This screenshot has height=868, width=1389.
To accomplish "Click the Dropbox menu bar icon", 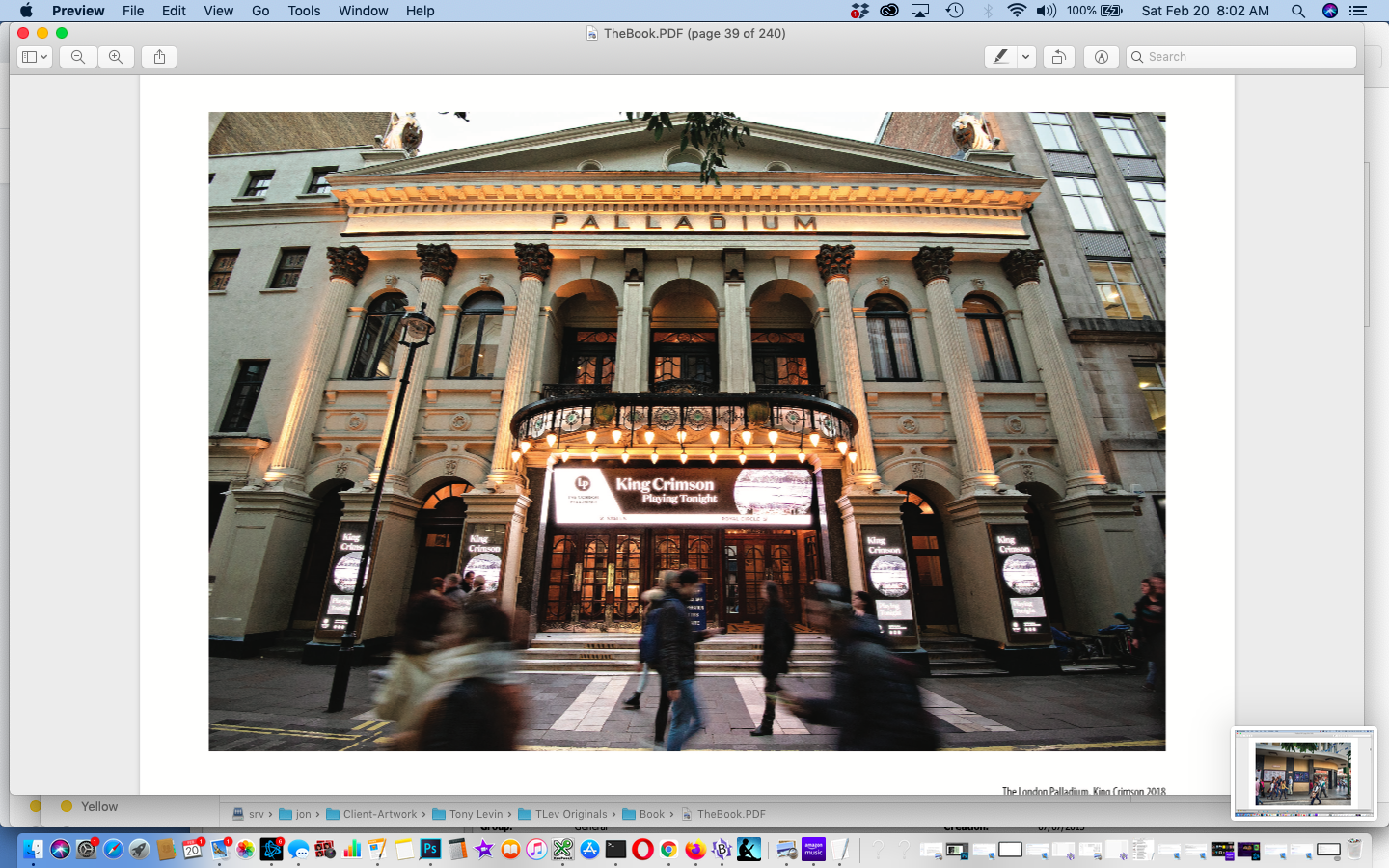I will click(x=859, y=11).
